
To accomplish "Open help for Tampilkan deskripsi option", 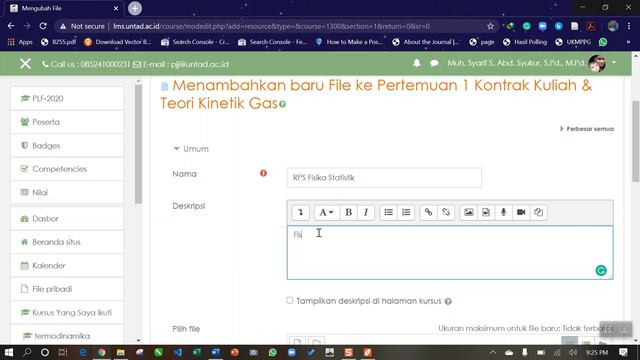I will pos(448,302).
